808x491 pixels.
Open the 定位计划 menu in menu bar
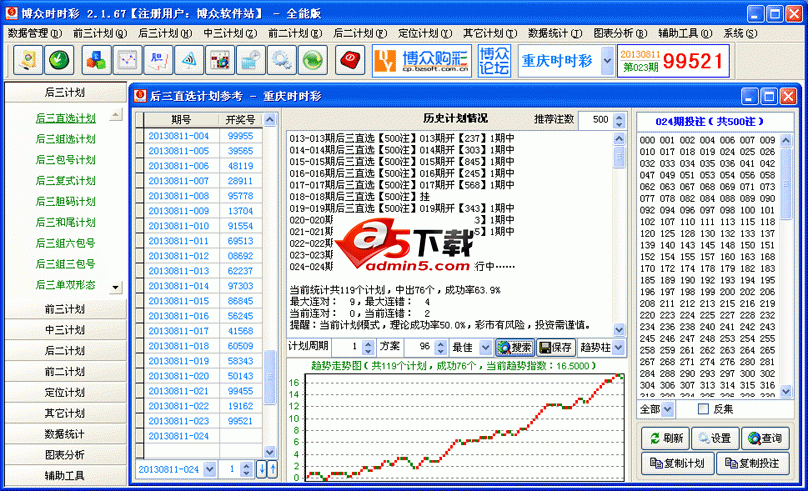pyautogui.click(x=425, y=33)
